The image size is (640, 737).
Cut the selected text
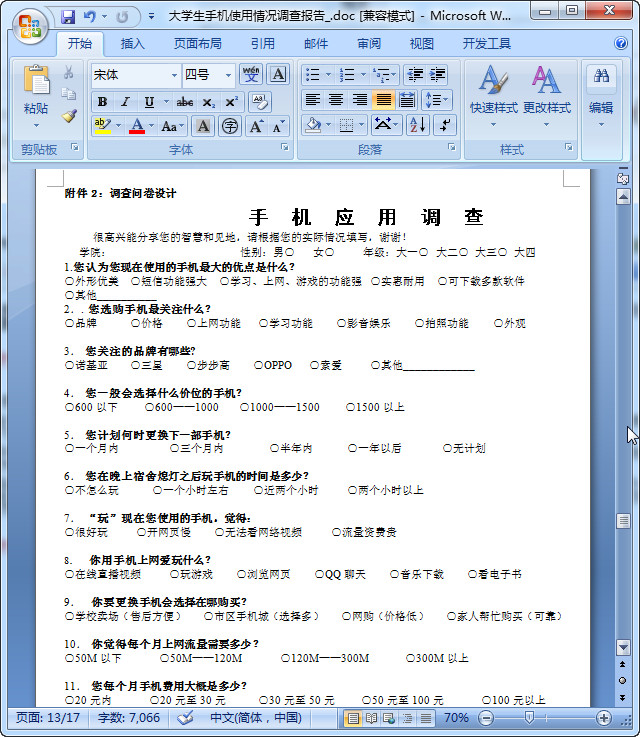point(69,72)
